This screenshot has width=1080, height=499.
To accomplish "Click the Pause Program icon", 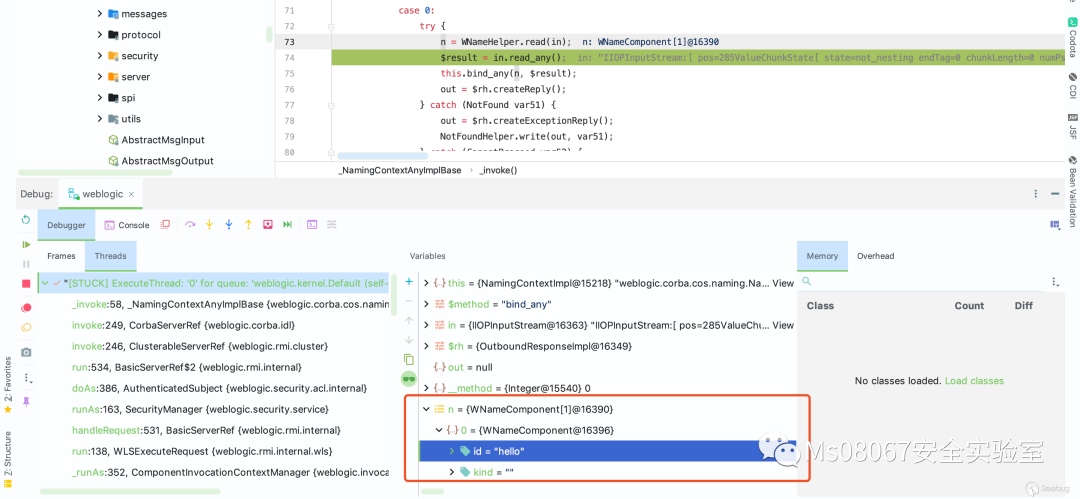I will tap(26, 264).
